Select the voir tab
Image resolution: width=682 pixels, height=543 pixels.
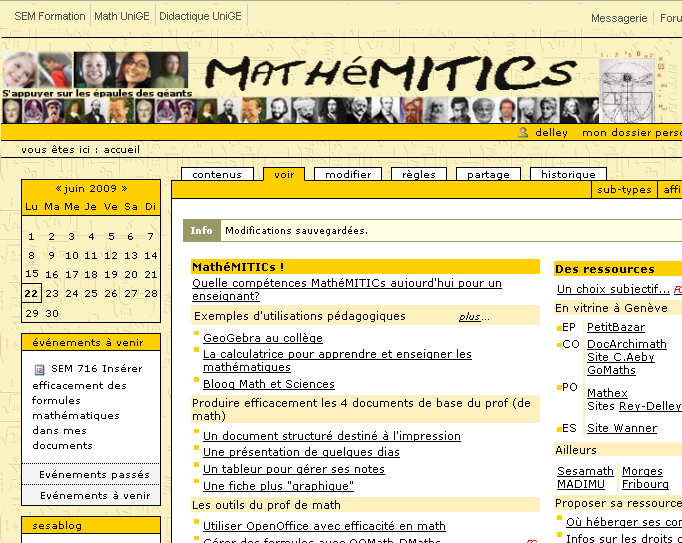point(284,174)
